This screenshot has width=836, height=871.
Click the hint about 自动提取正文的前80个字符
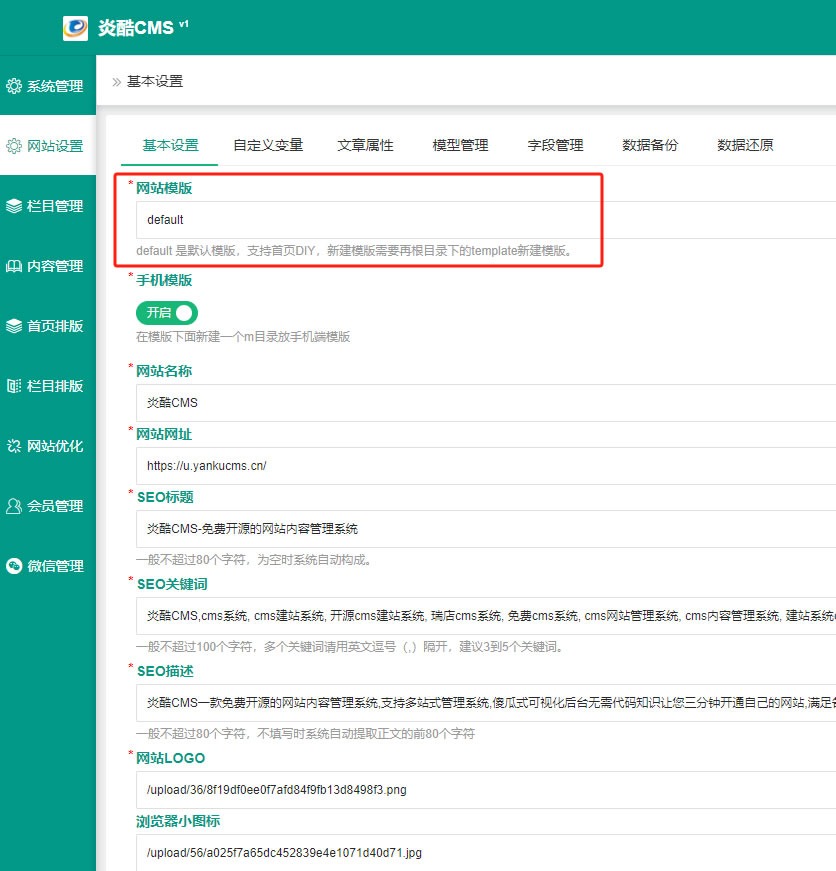pos(306,734)
